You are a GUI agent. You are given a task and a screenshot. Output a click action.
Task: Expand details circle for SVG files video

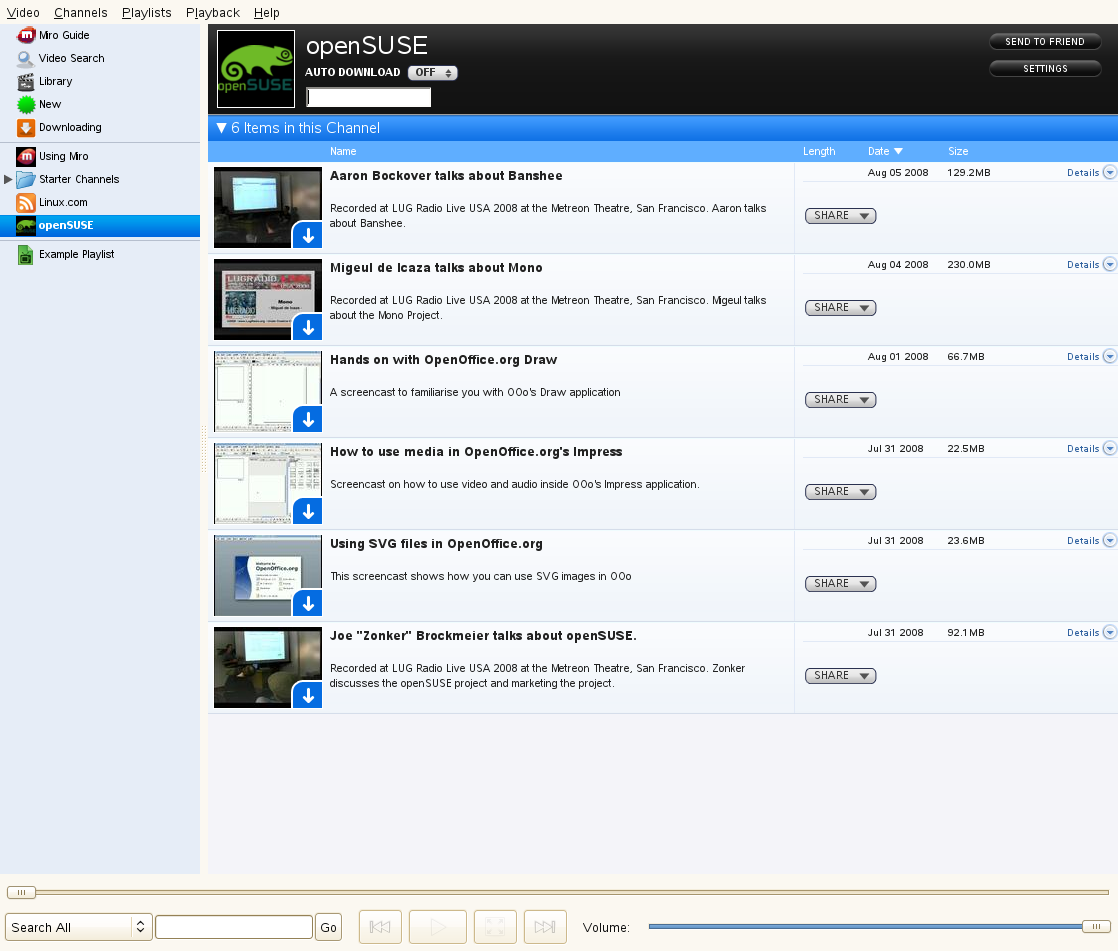(1109, 540)
